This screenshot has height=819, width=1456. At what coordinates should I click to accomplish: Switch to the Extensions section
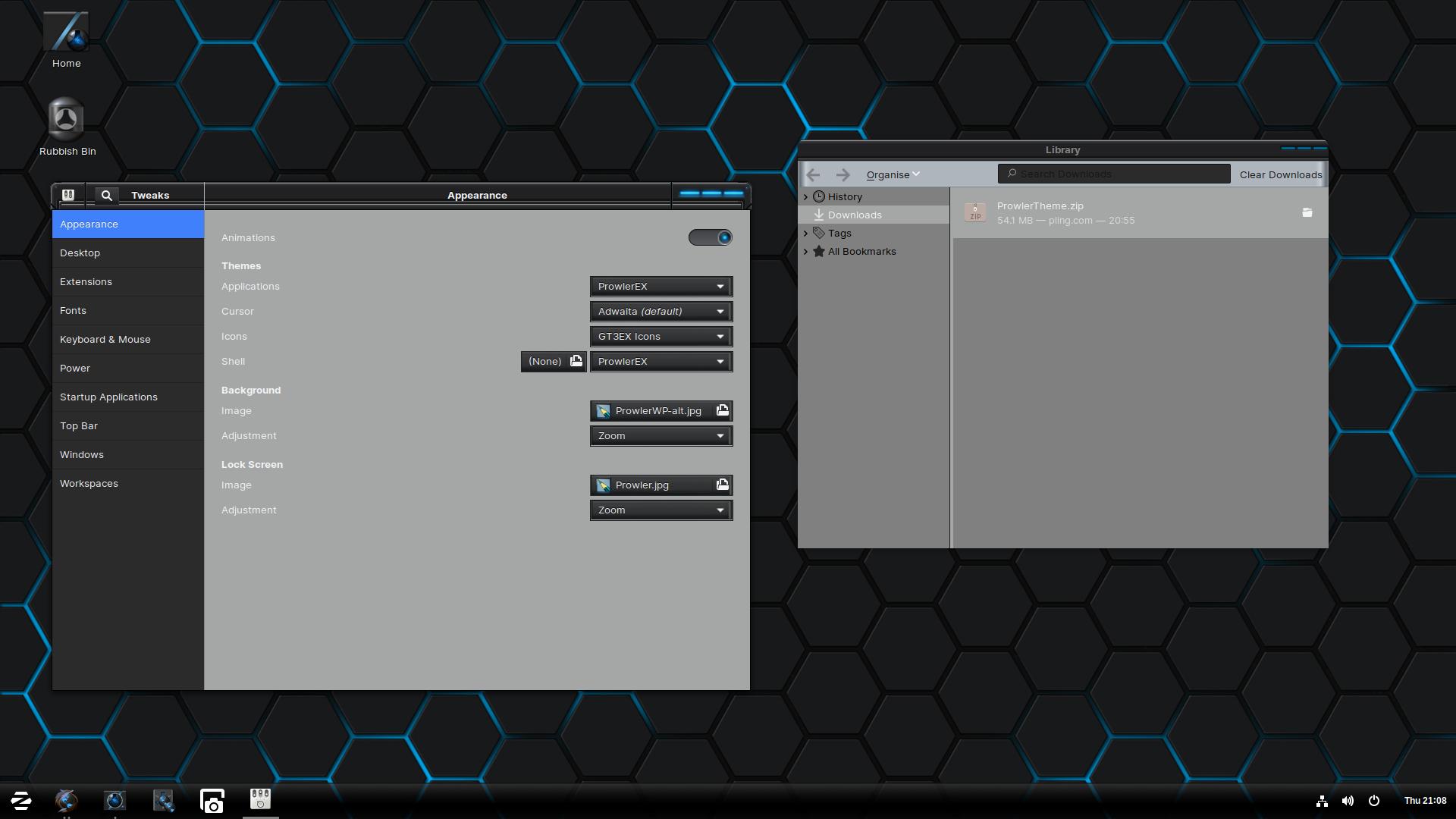pos(86,282)
